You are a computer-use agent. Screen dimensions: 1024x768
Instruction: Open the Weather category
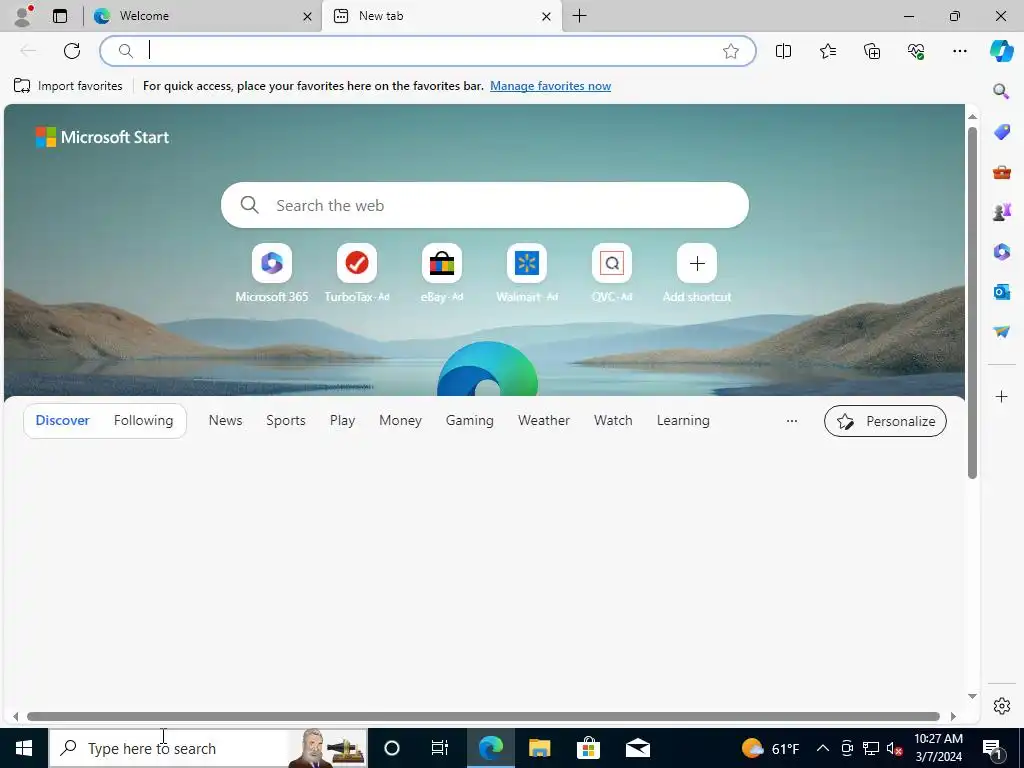[544, 421]
